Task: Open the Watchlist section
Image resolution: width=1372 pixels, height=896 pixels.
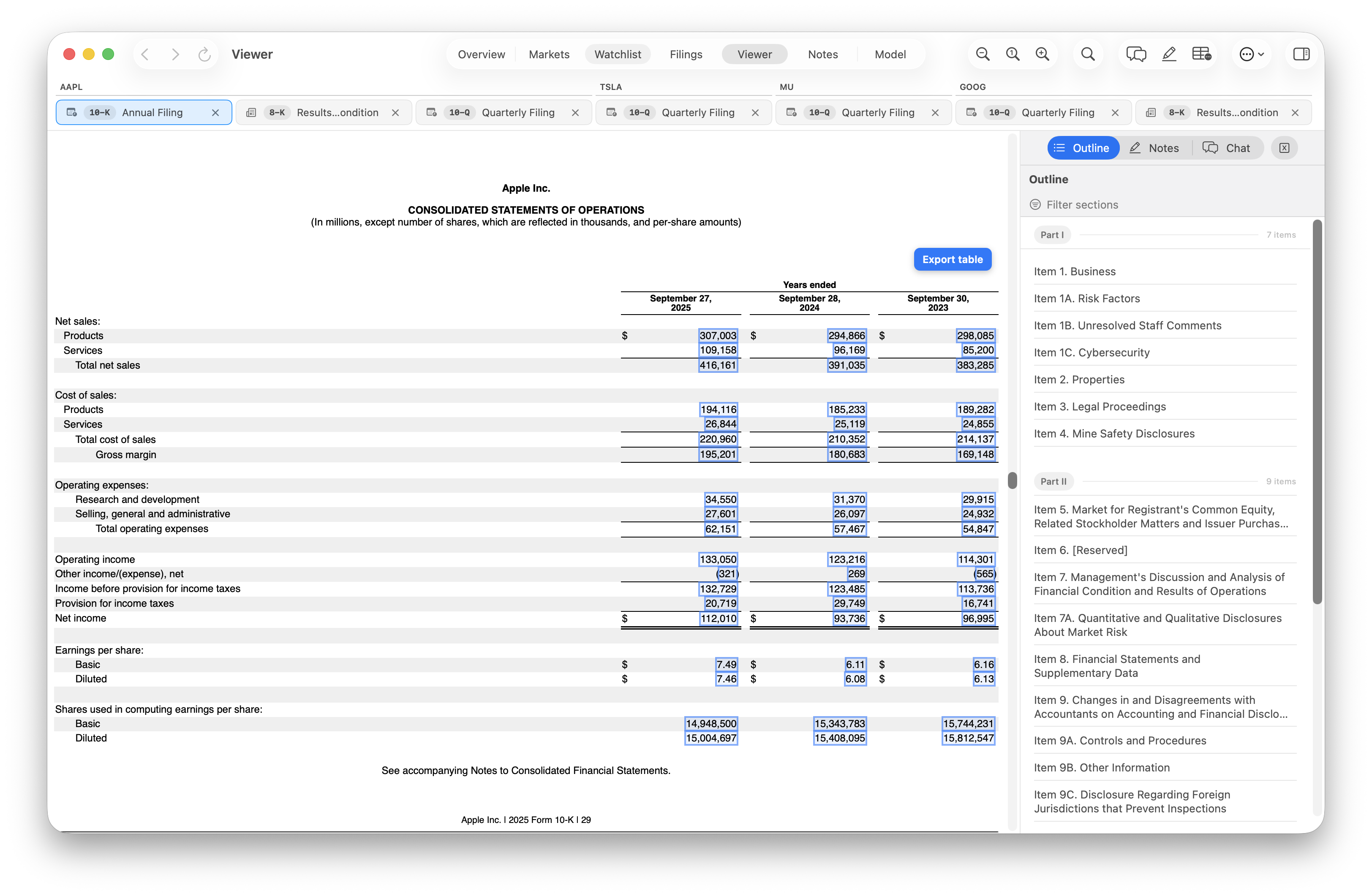Action: pyautogui.click(x=618, y=54)
